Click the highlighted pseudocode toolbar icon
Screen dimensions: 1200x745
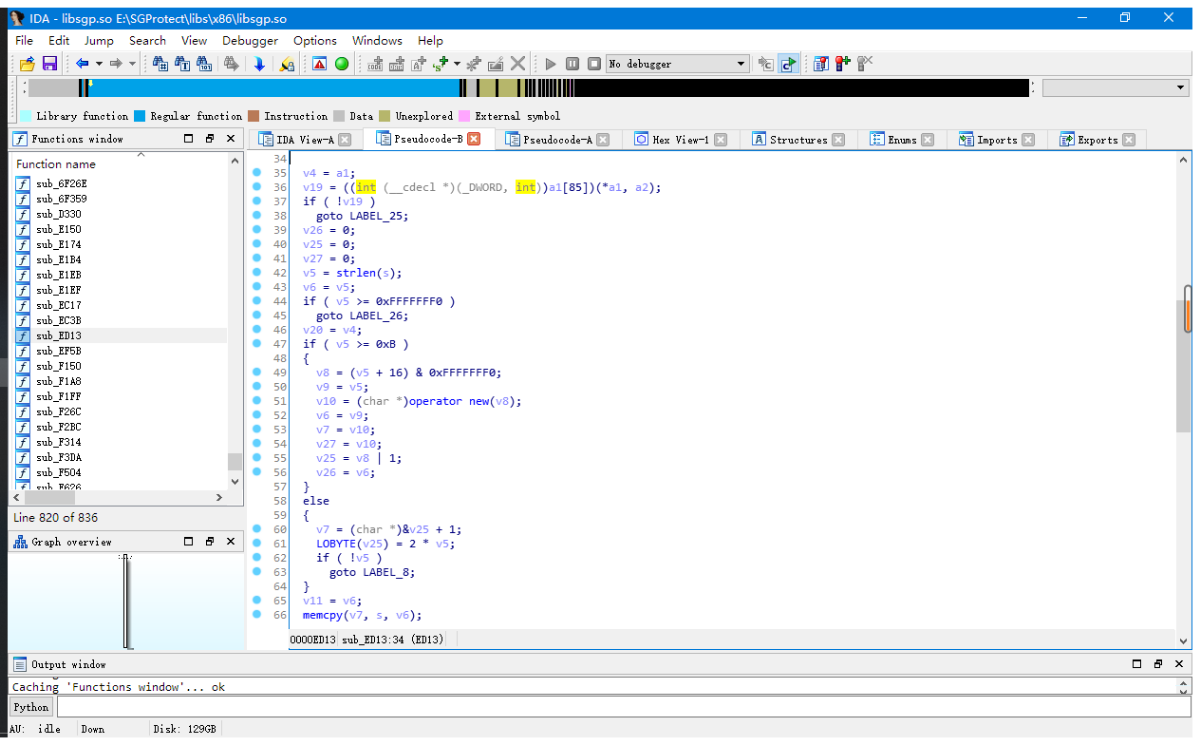788,64
